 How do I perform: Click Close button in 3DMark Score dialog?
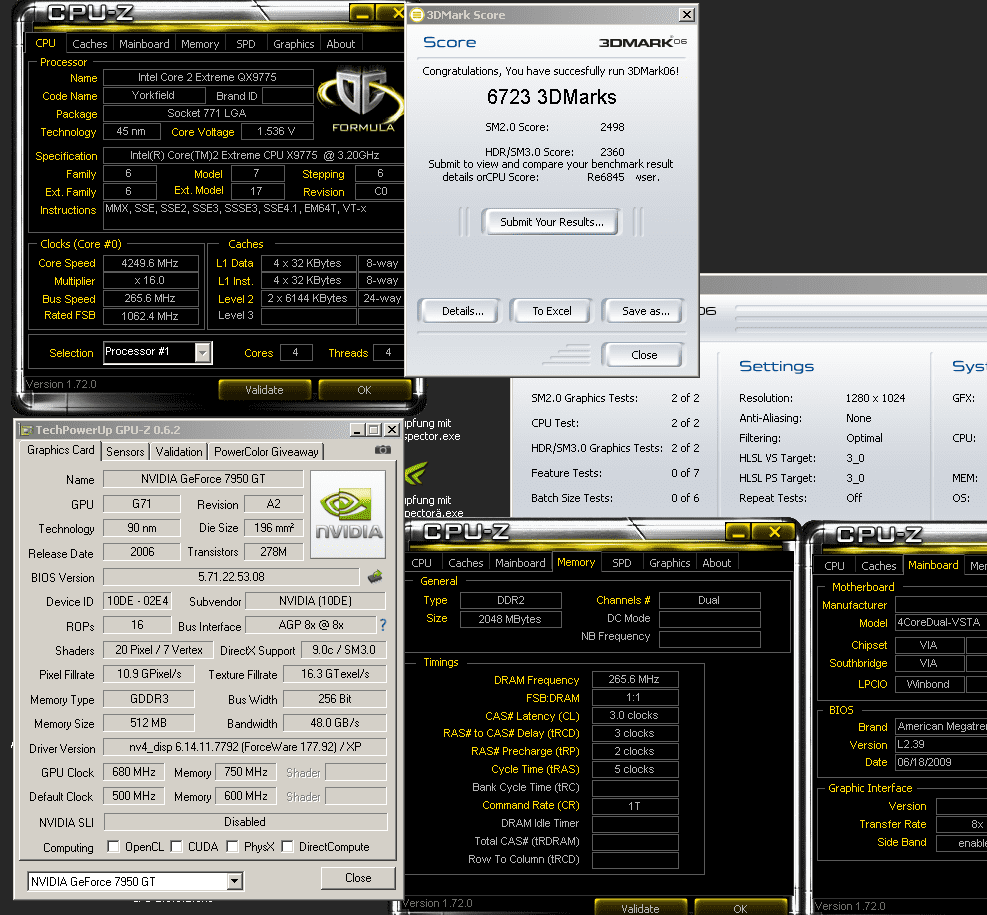pos(644,355)
